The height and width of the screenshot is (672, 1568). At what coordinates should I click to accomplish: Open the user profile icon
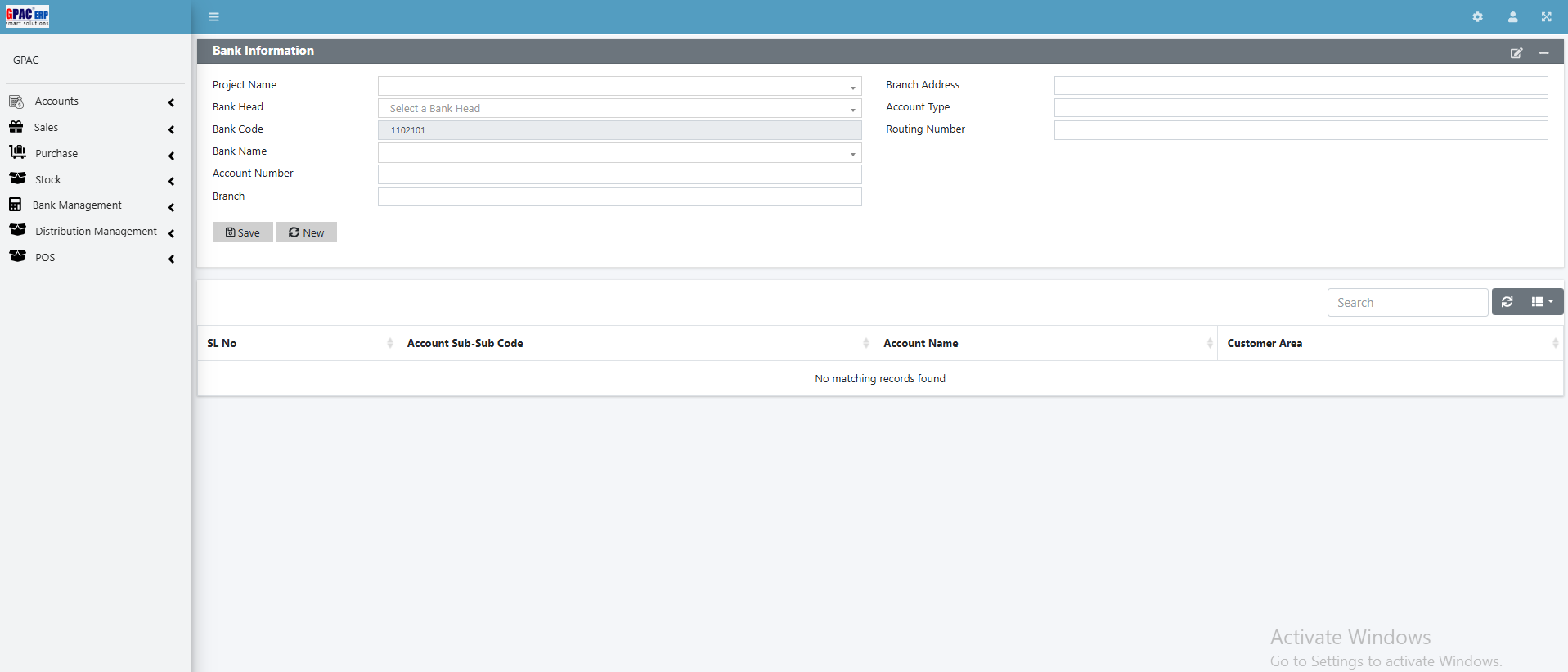1512,17
